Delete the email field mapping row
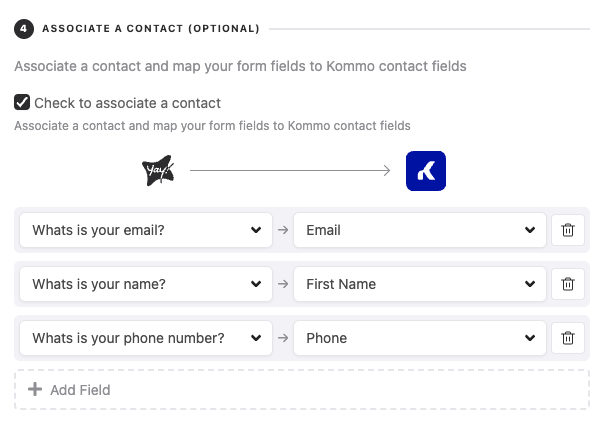 [568, 230]
